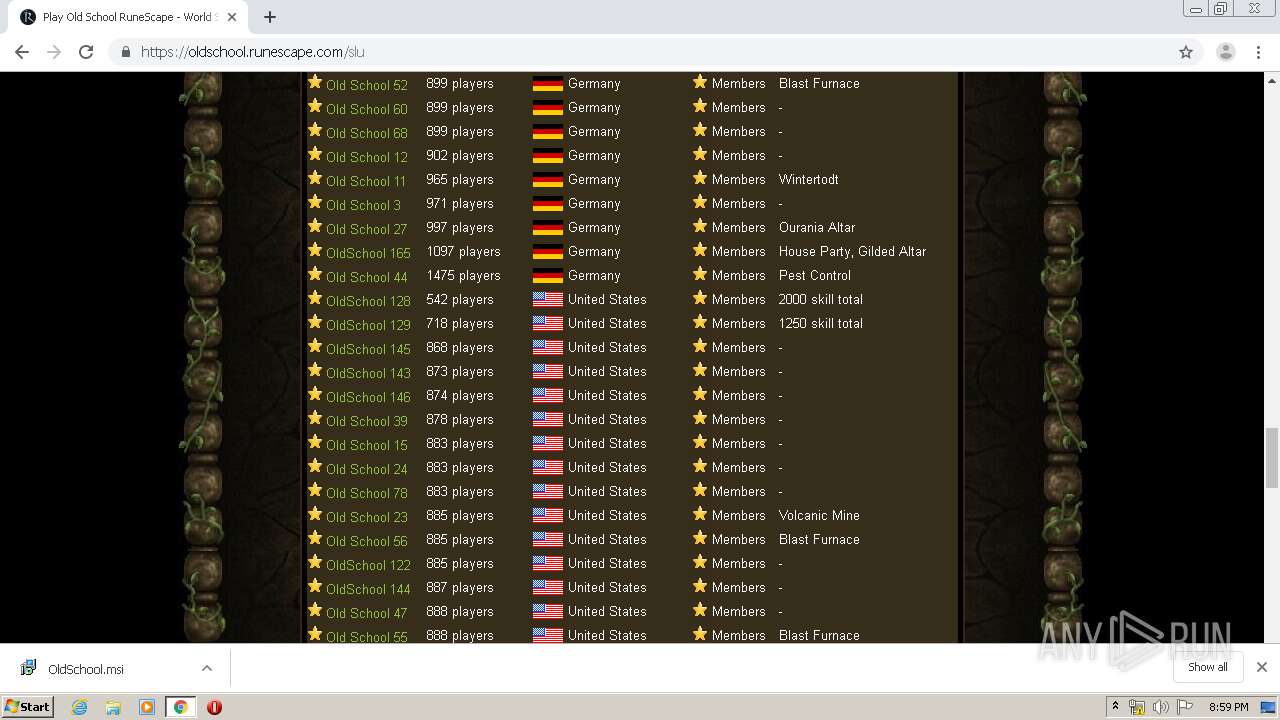Show hidden system tray icons
1280x720 pixels.
tap(1115, 707)
